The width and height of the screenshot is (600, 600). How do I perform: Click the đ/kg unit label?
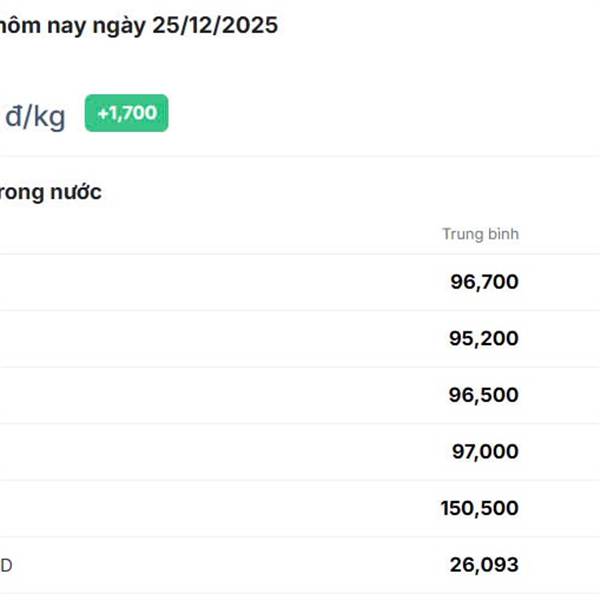(35, 117)
